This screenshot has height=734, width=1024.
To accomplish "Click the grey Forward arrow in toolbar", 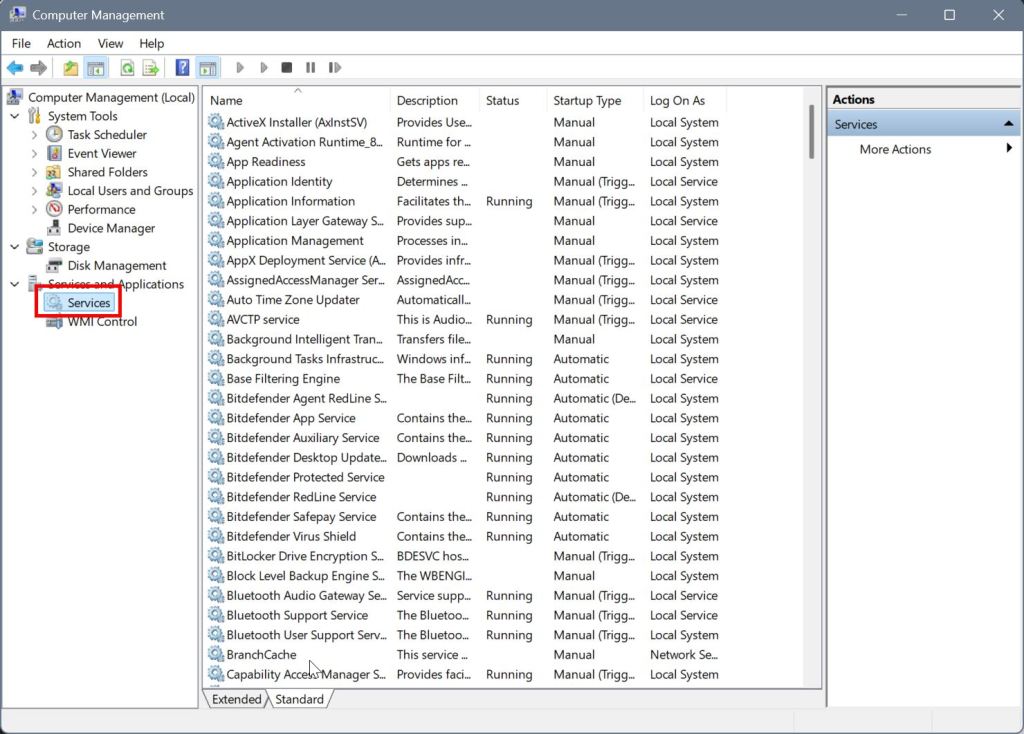I will tap(39, 67).
